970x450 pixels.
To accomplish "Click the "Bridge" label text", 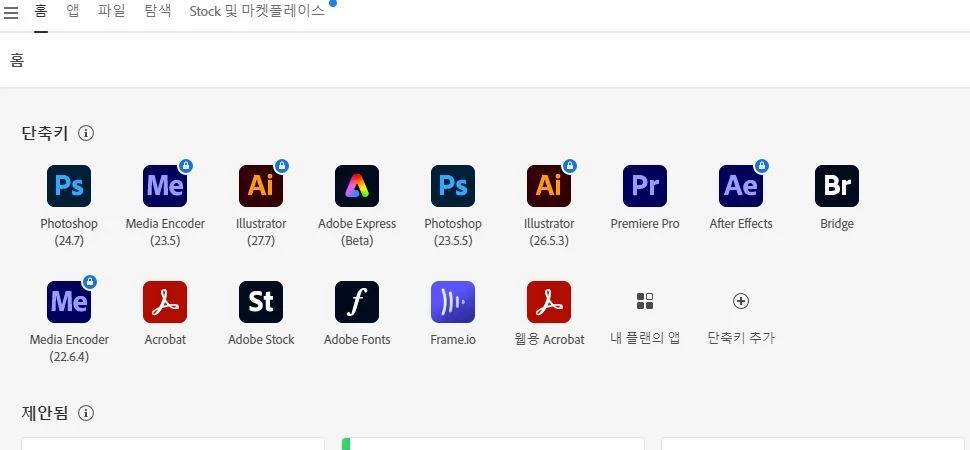I will click(837, 224).
